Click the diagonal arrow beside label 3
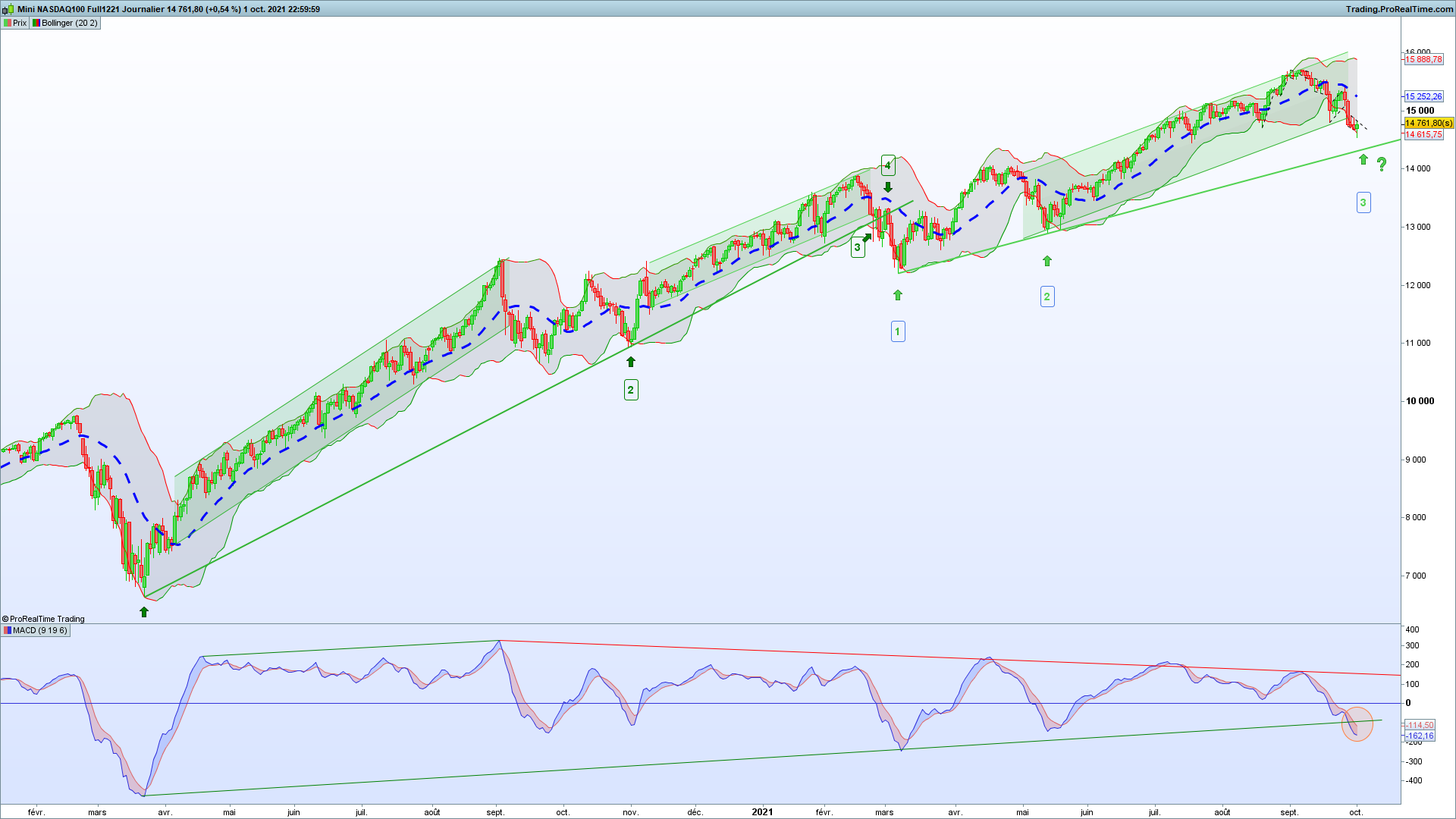The height and width of the screenshot is (819, 1456). [868, 238]
